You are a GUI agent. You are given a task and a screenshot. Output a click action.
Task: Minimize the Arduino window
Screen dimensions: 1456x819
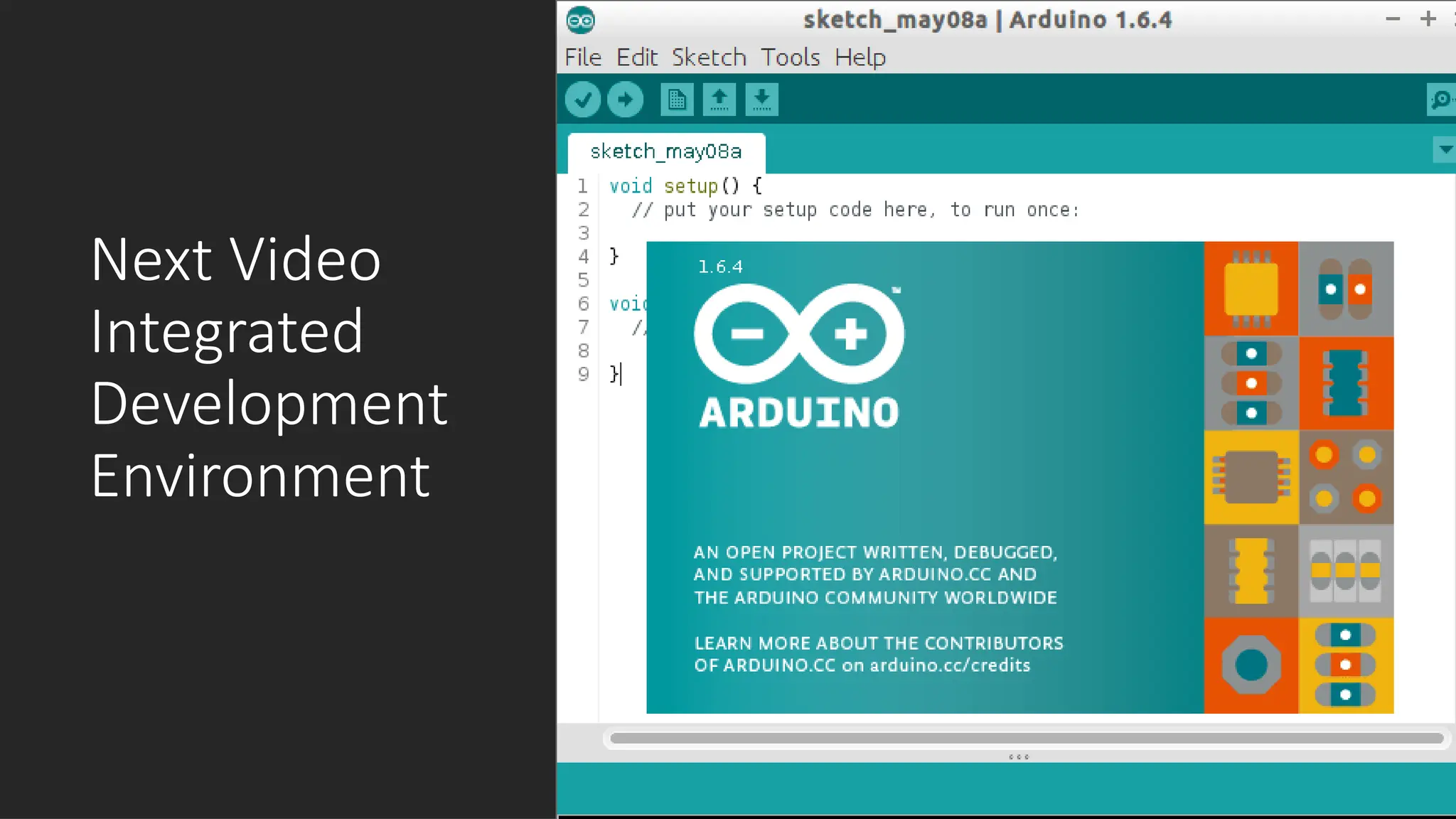point(1393,19)
